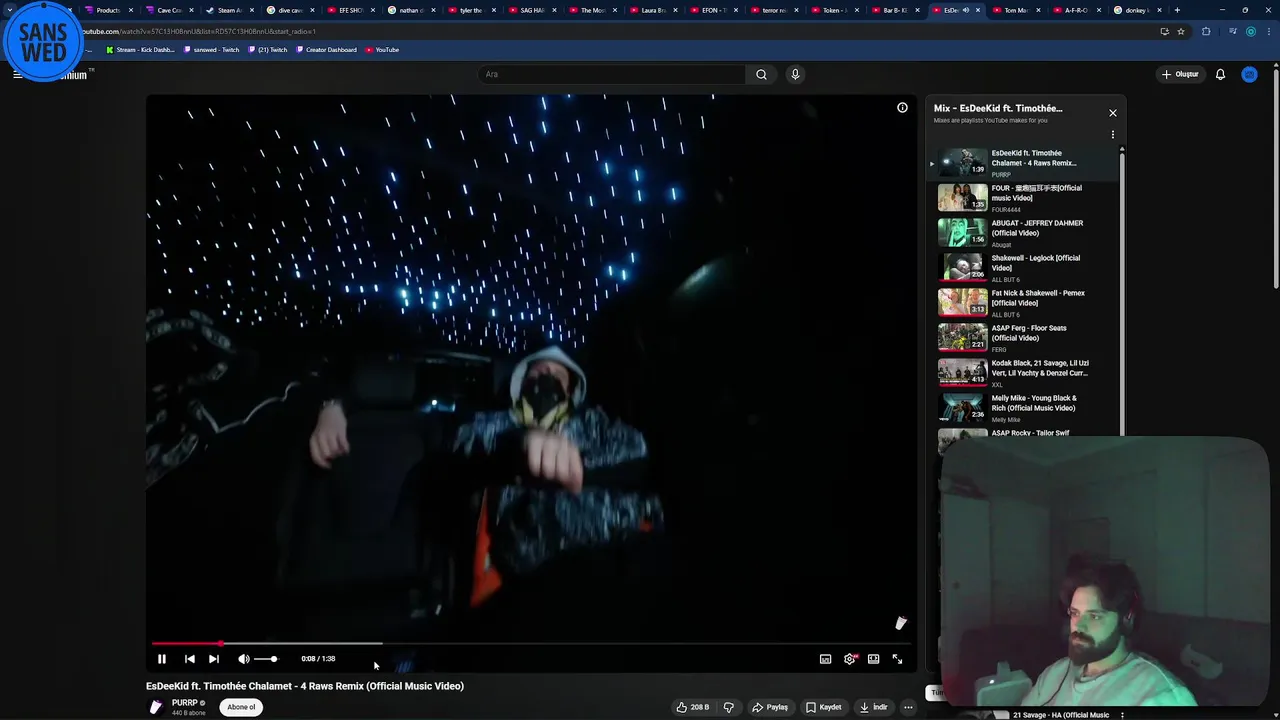Focus the 'Ara' search field
This screenshot has height=720, width=1280.
[x=611, y=74]
